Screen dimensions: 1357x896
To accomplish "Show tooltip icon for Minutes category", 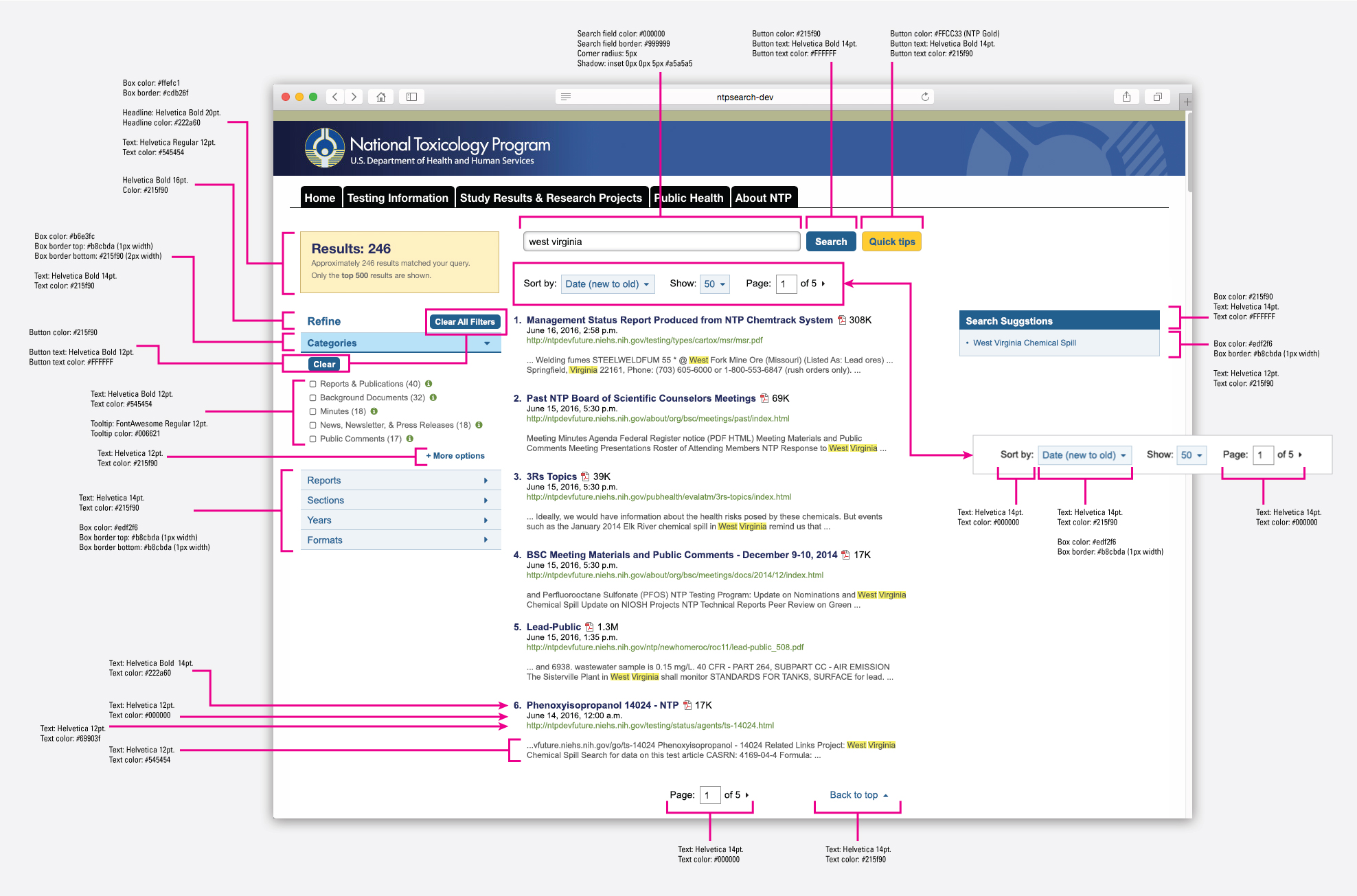I will click(374, 411).
